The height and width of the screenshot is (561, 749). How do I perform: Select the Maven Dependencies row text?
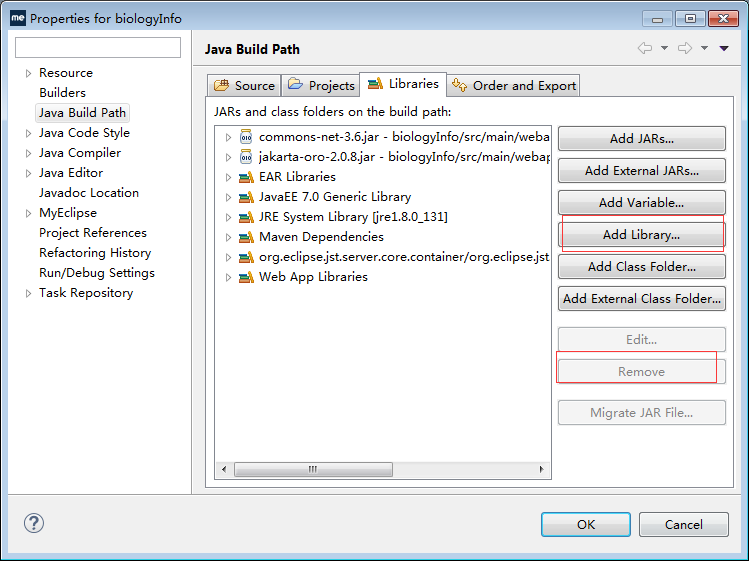pos(321,237)
